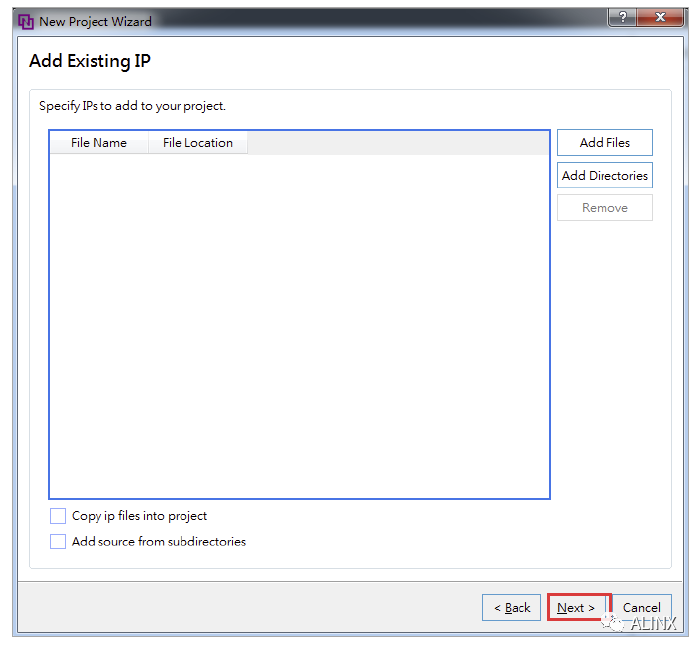Click the Add Directories button
The image size is (699, 652).
[x=604, y=175]
